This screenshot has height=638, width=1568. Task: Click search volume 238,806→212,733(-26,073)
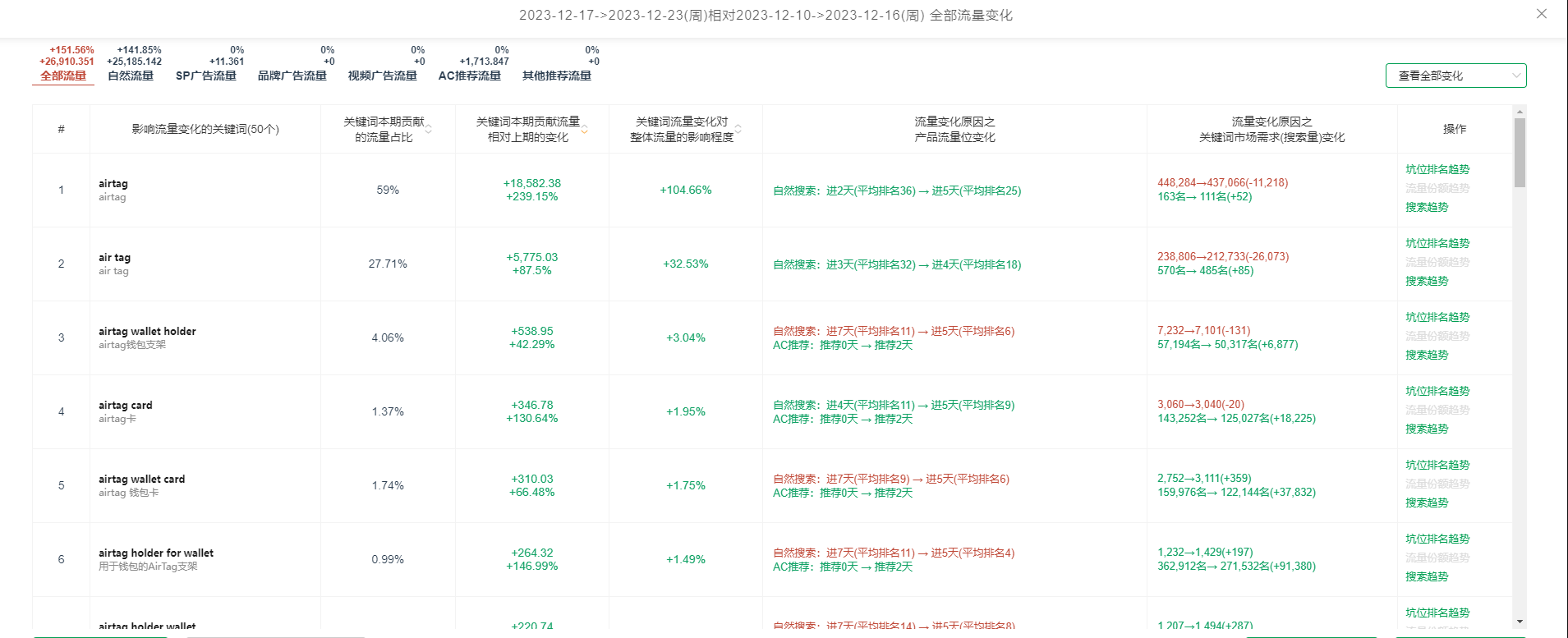coord(1223,257)
